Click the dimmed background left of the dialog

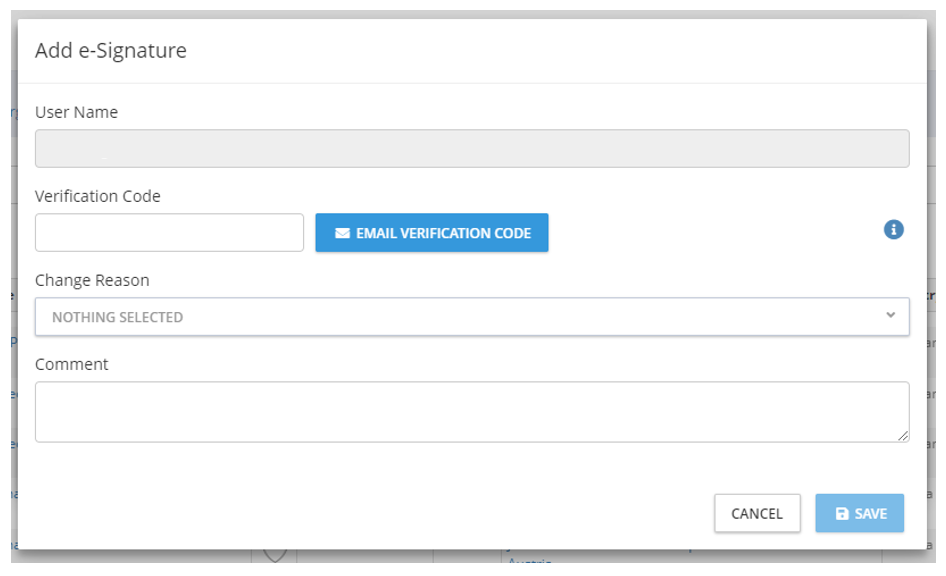(x=8, y=300)
